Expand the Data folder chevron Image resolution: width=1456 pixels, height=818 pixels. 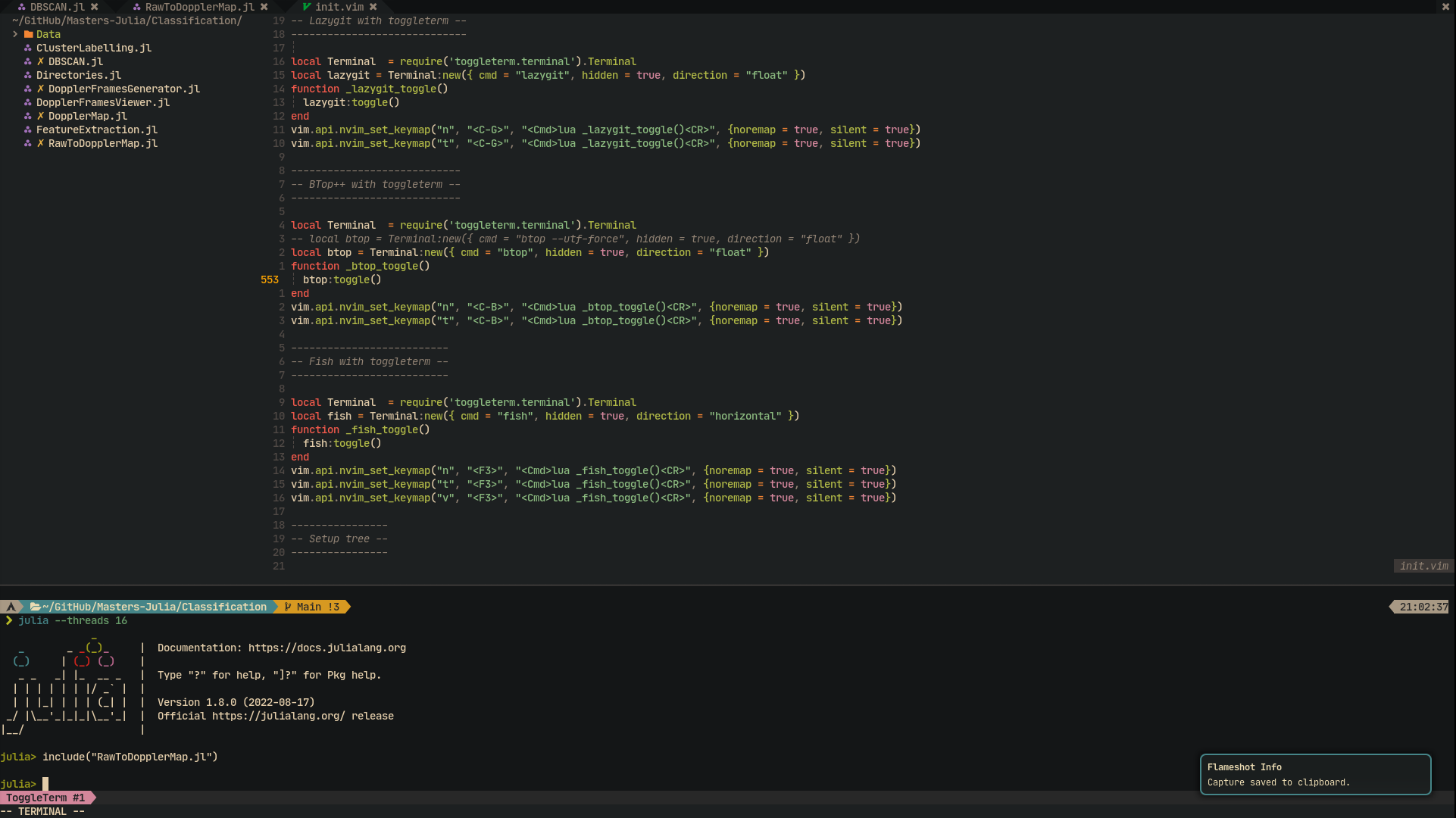click(15, 34)
